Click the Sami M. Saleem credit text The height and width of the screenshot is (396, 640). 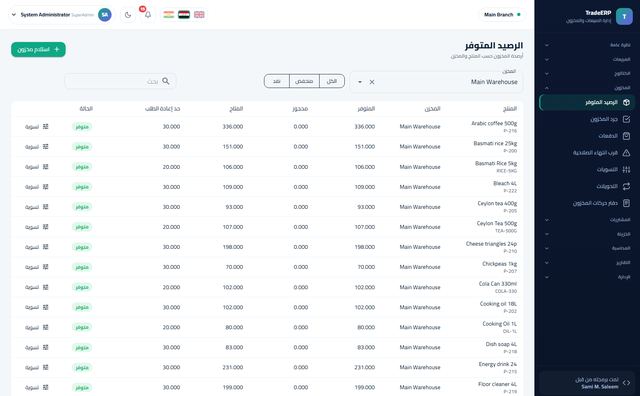pos(600,387)
